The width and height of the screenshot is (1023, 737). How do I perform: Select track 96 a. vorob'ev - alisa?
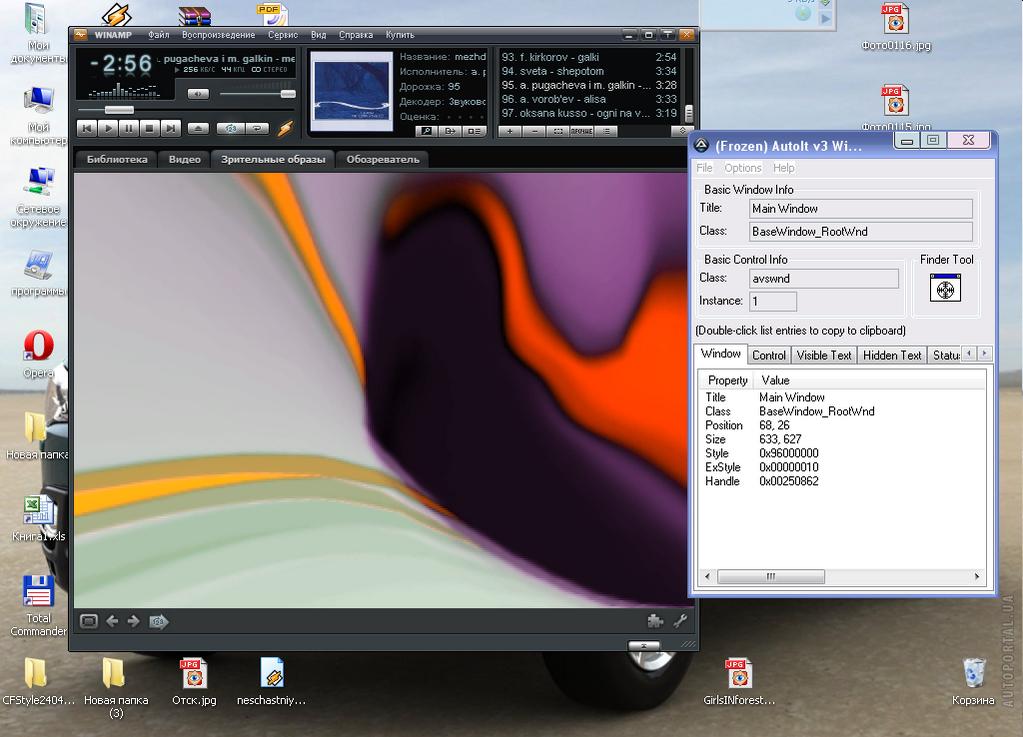pyautogui.click(x=568, y=99)
